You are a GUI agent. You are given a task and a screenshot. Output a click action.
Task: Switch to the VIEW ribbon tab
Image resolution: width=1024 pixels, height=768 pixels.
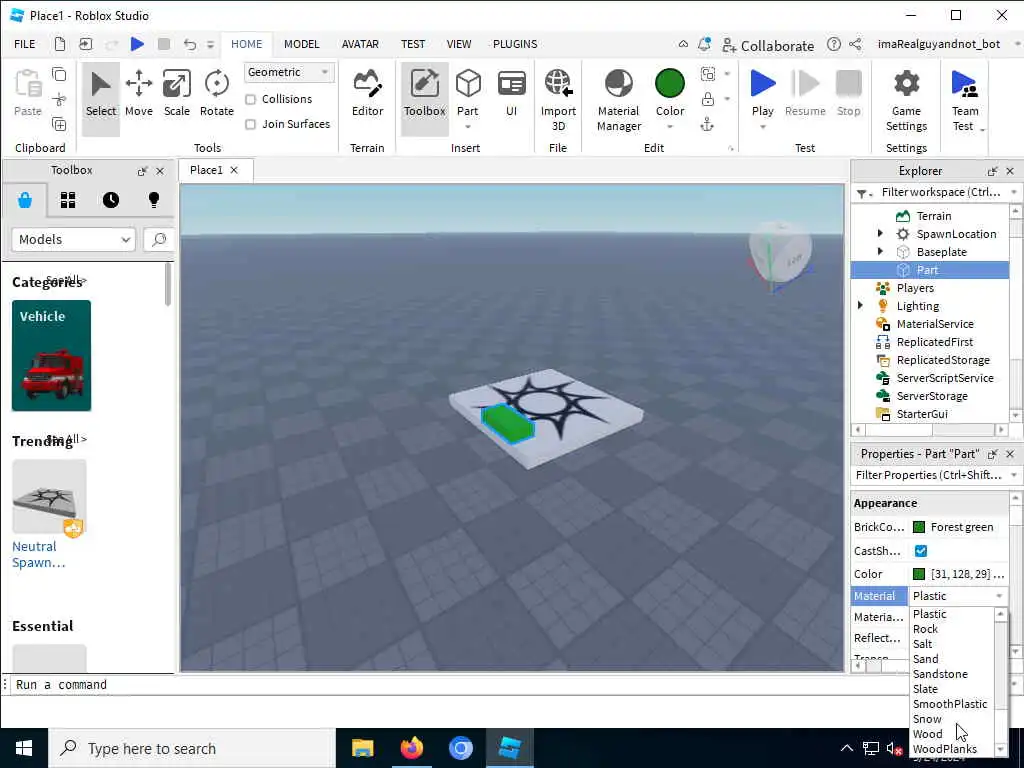(458, 44)
